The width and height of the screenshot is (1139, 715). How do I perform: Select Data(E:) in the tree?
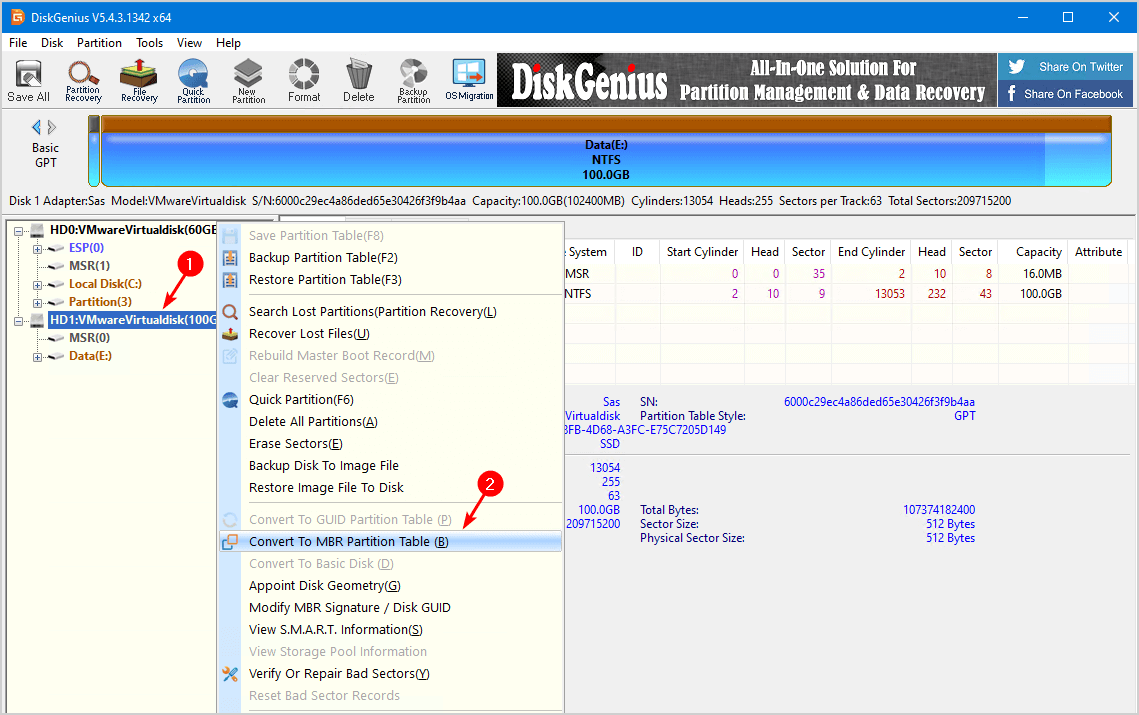[x=90, y=356]
